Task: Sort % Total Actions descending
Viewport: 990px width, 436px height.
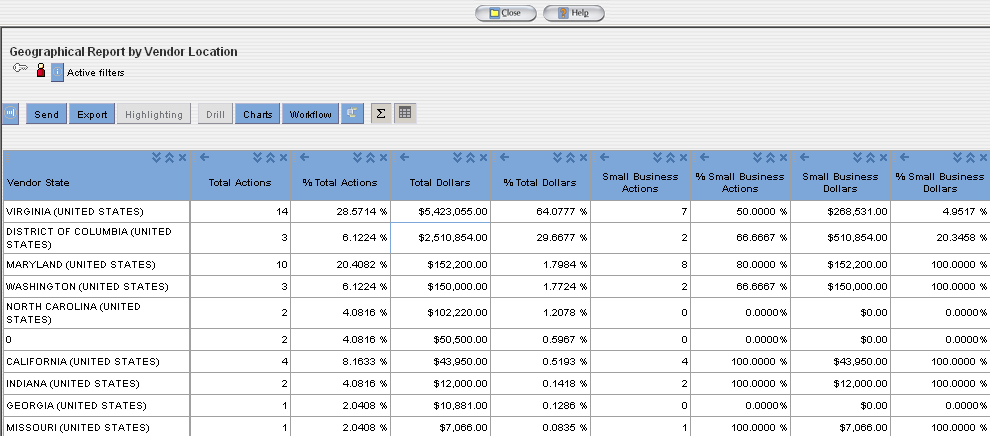Action: [357, 158]
